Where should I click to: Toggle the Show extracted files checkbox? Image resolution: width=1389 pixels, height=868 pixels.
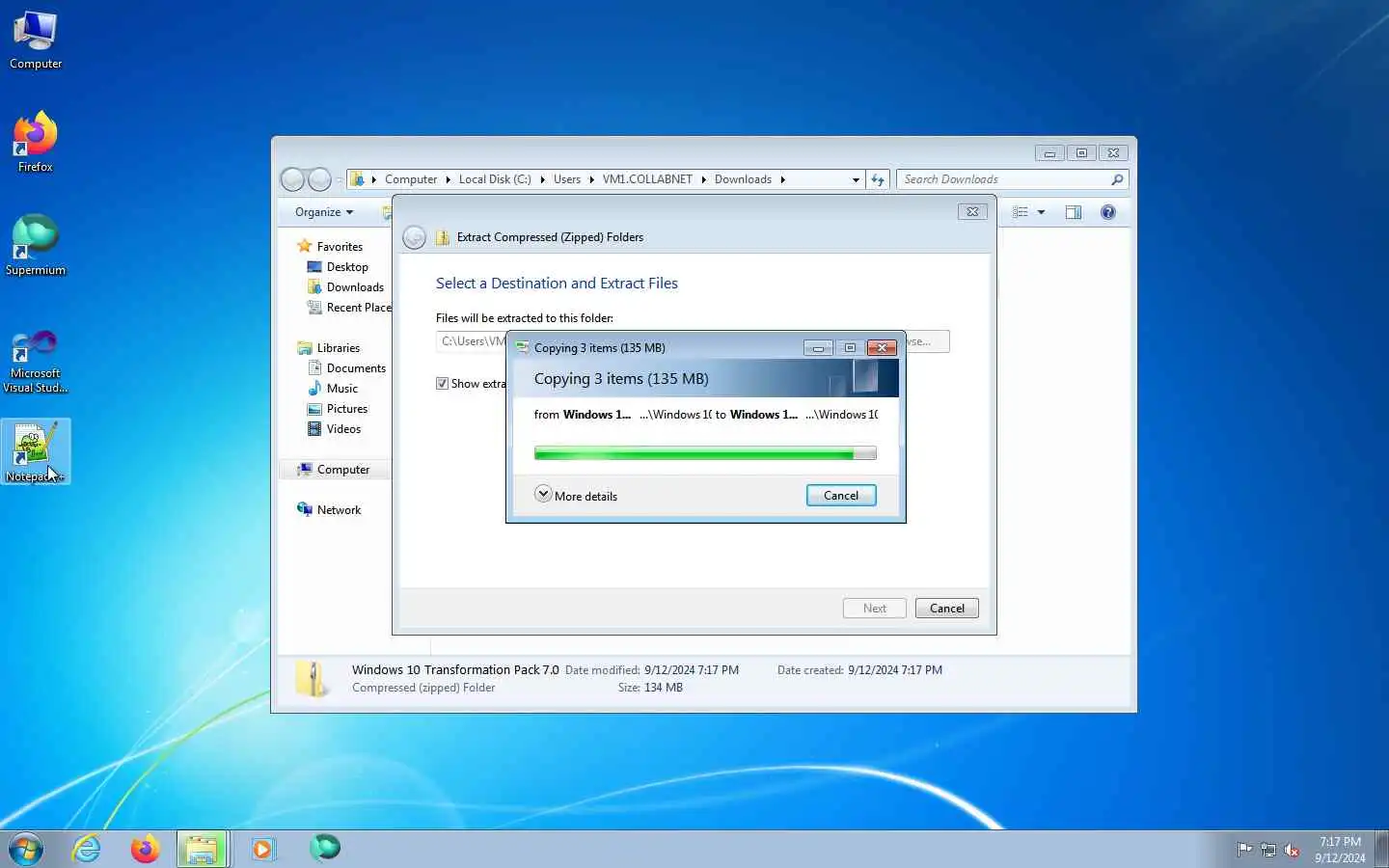tap(442, 384)
